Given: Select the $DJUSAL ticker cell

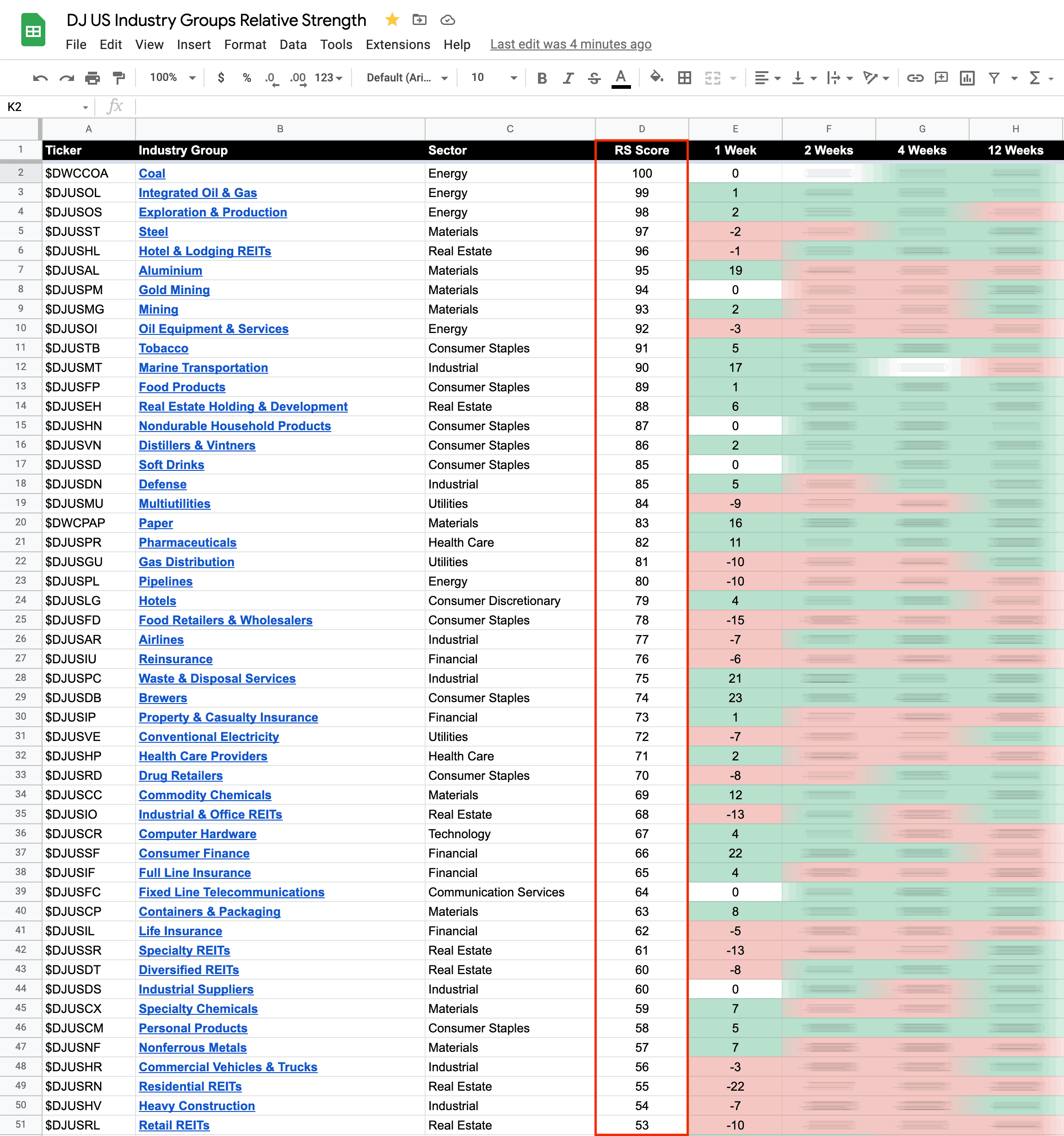Looking at the screenshot, I should pyautogui.click(x=88, y=270).
